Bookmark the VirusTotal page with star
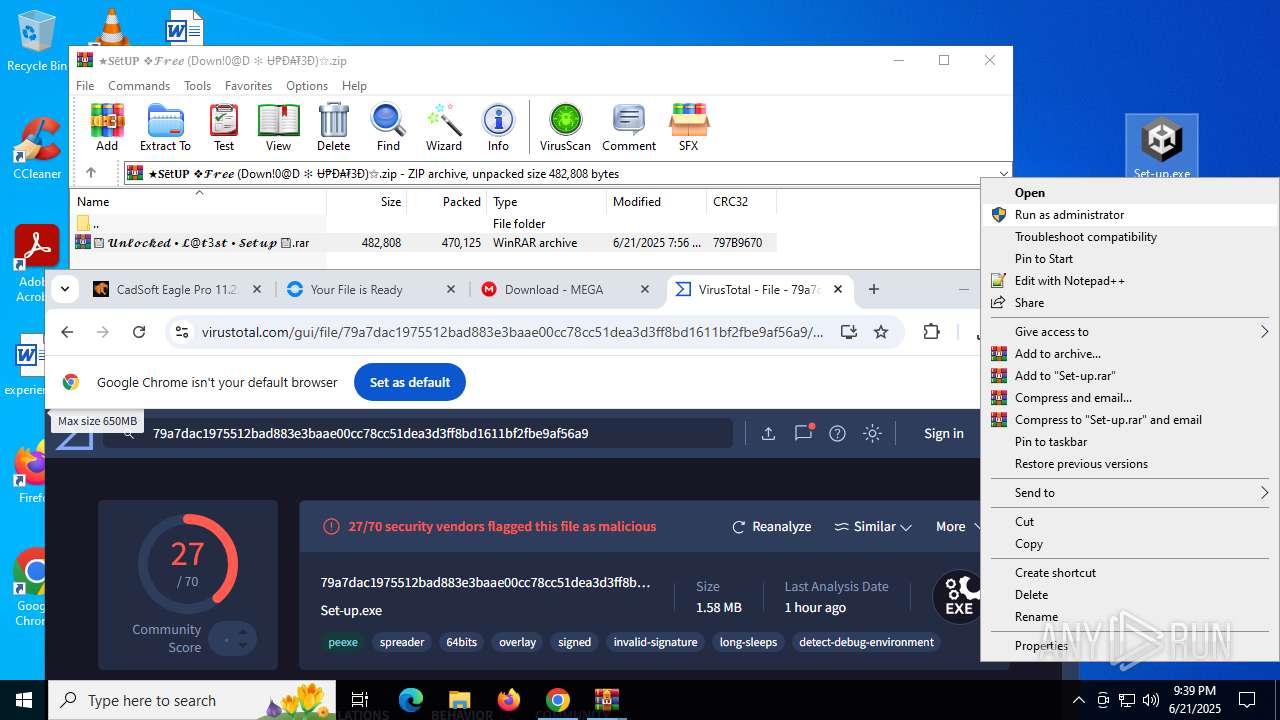 tap(881, 332)
